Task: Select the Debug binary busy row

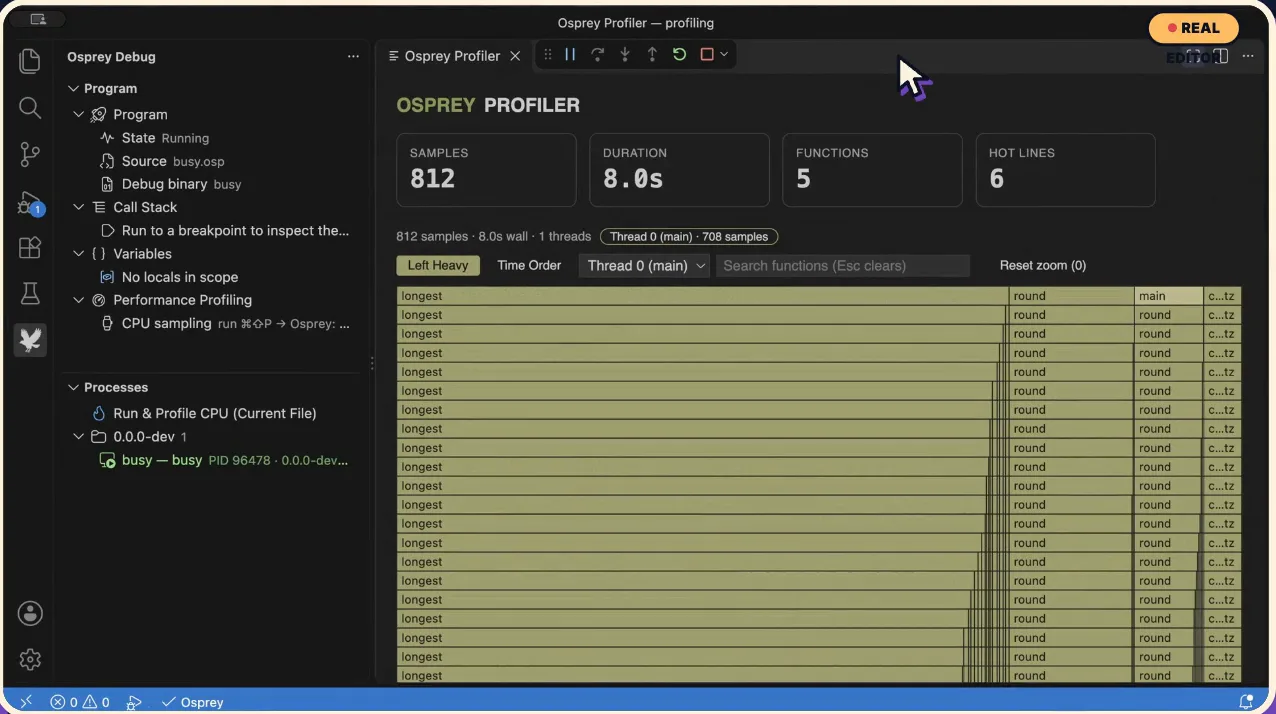Action: [x=212, y=184]
